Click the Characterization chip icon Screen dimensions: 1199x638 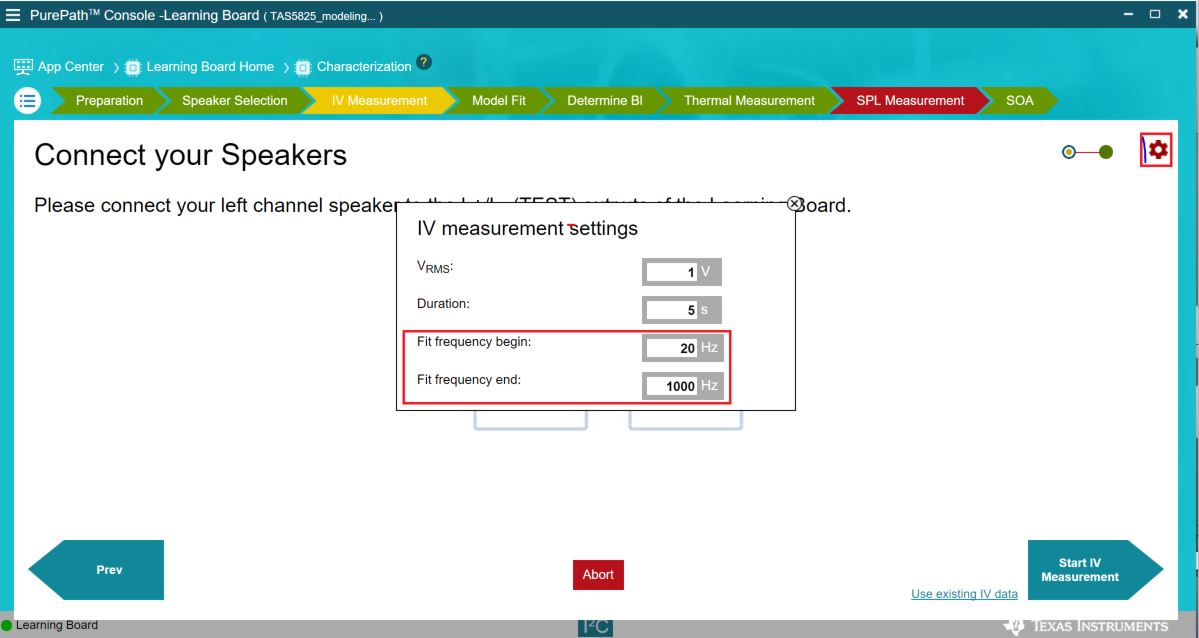pos(303,67)
